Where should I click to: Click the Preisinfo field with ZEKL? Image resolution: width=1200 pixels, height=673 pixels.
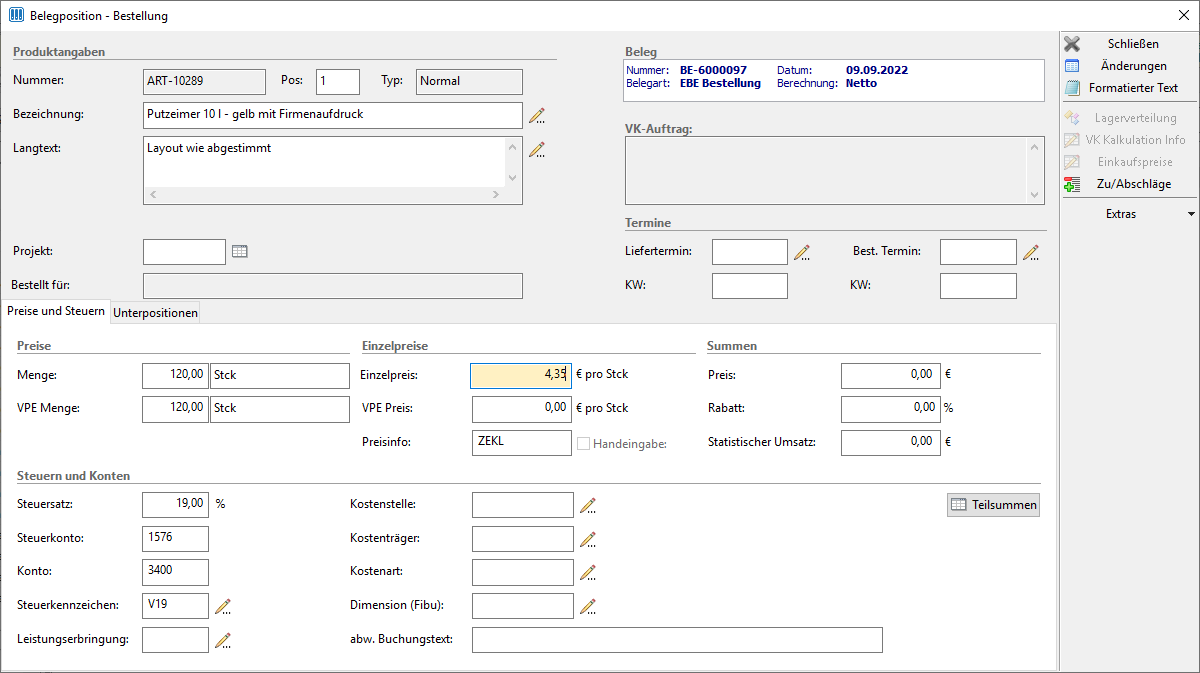point(521,442)
